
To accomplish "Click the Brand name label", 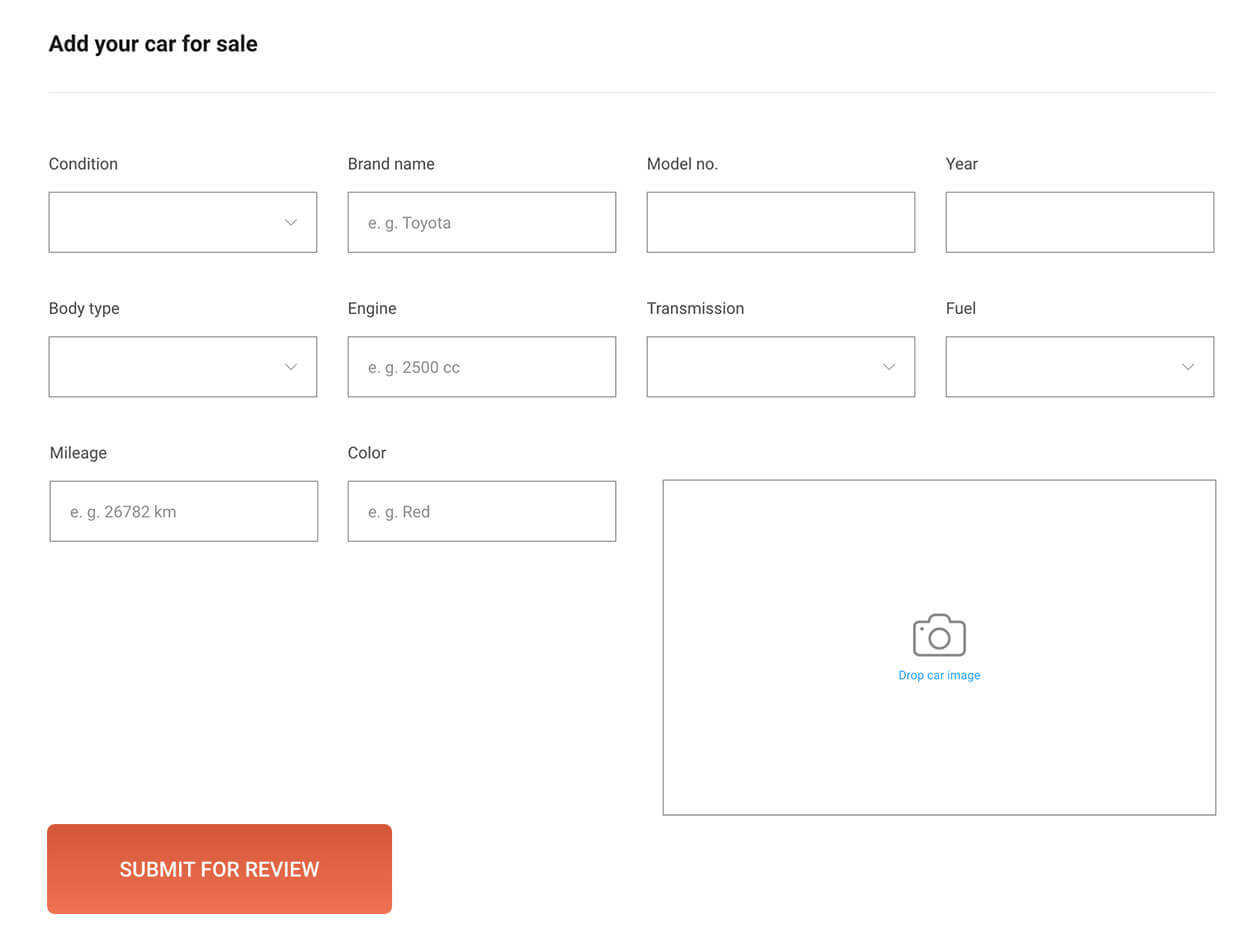I will click(391, 164).
